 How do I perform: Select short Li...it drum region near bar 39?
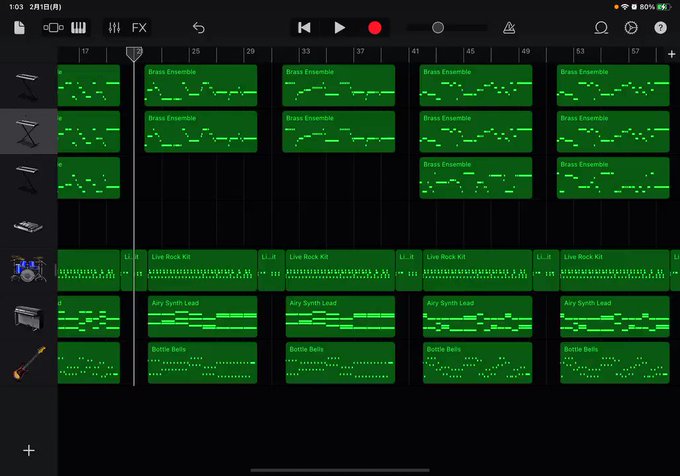coord(409,271)
